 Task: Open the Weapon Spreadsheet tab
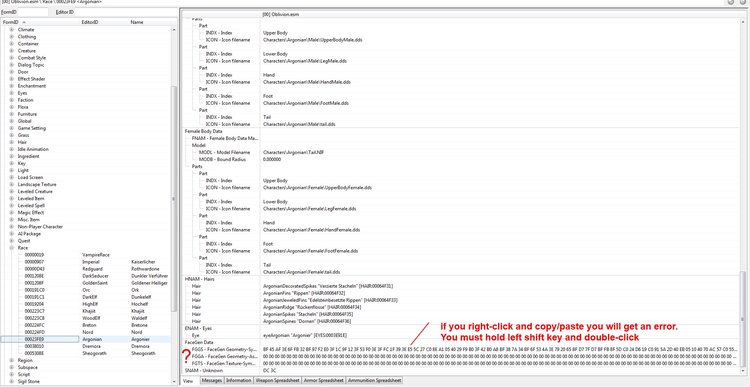click(277, 381)
